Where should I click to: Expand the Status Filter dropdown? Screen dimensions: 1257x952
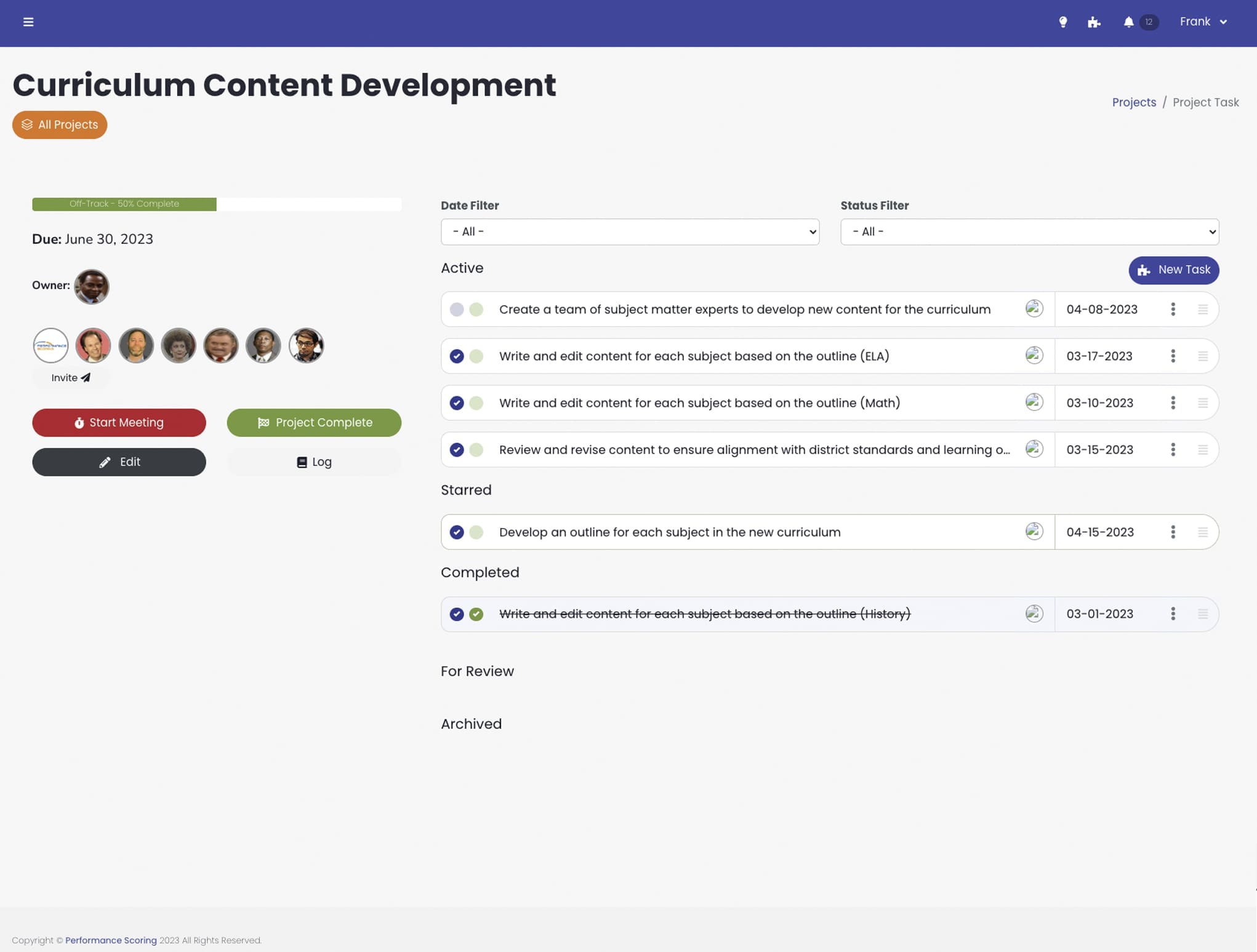coord(1030,231)
